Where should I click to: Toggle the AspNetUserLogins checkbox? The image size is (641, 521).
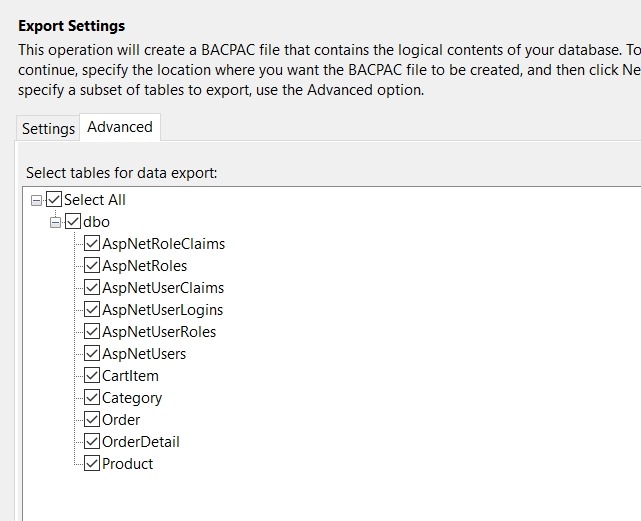pos(92,310)
